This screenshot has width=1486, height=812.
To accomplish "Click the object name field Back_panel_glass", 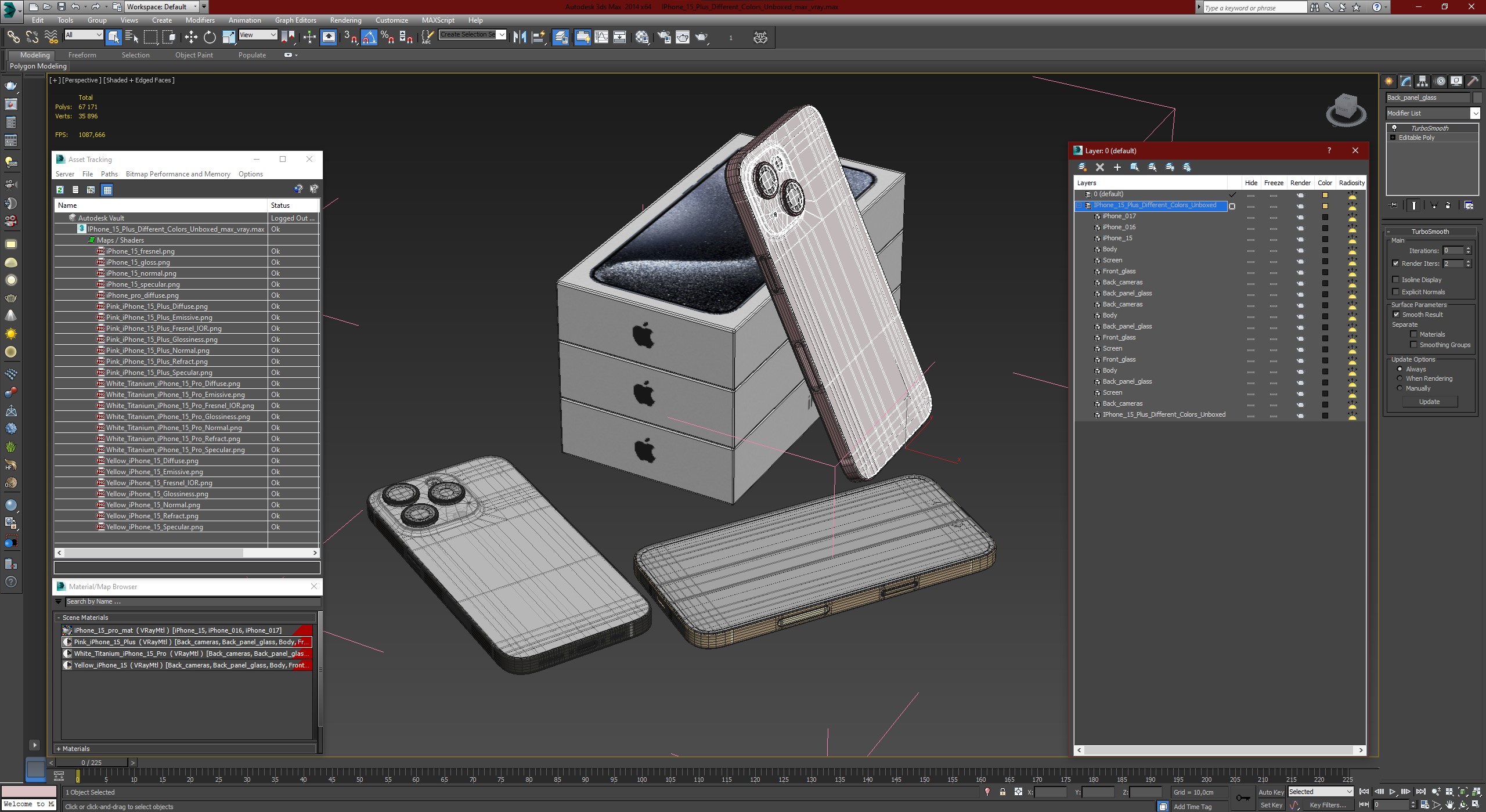I will [x=1428, y=98].
